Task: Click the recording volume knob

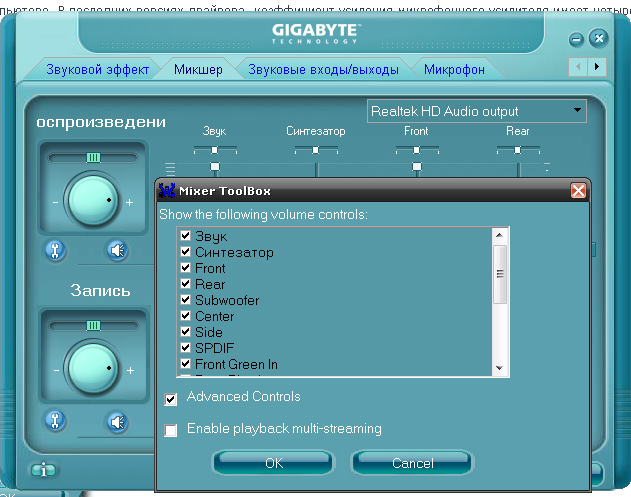Action: [x=93, y=368]
